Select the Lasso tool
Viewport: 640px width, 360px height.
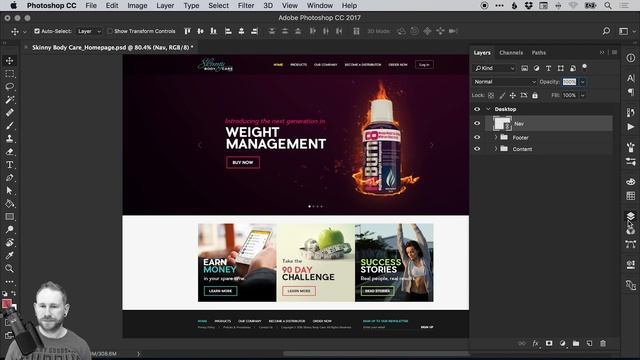click(x=9, y=87)
